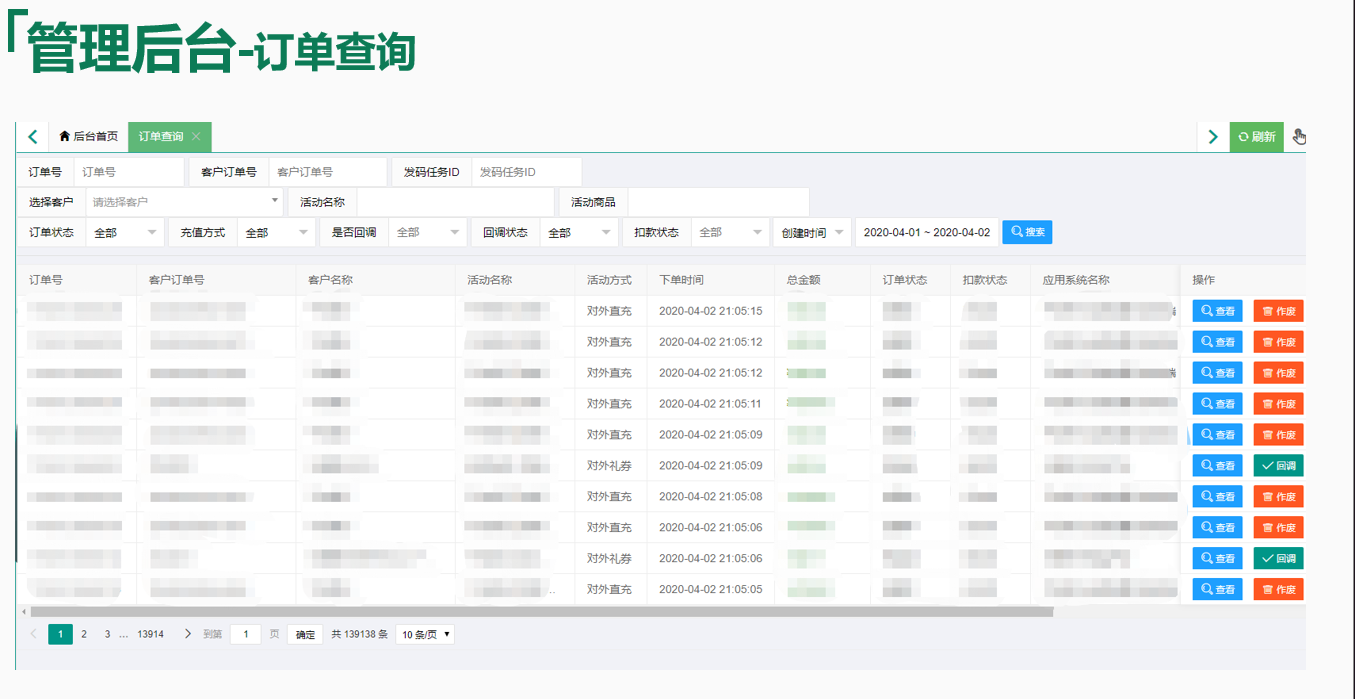
Task: Open the 后台首页 home tab
Action: [88, 137]
